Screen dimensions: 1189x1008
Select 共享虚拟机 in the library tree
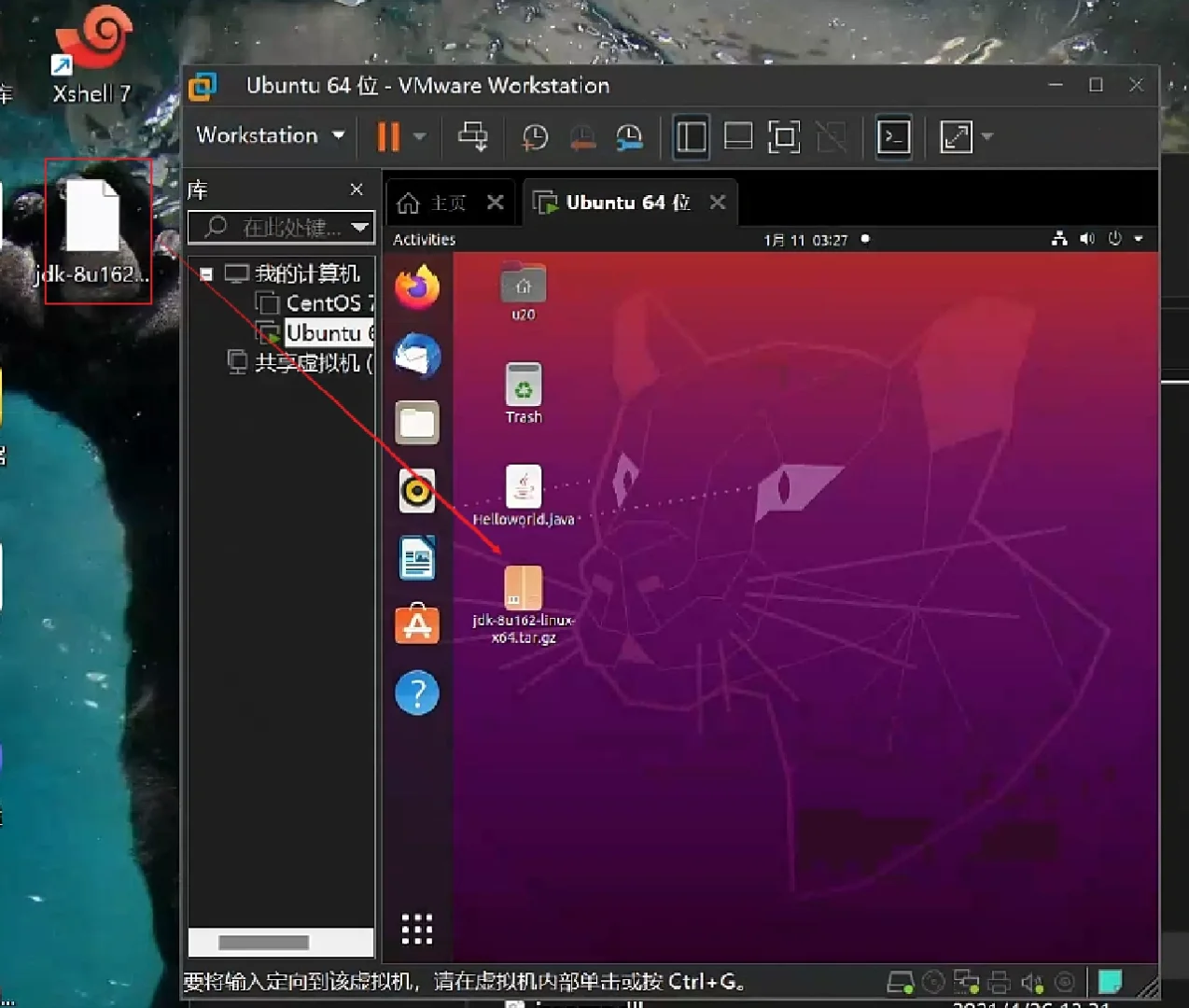(301, 363)
